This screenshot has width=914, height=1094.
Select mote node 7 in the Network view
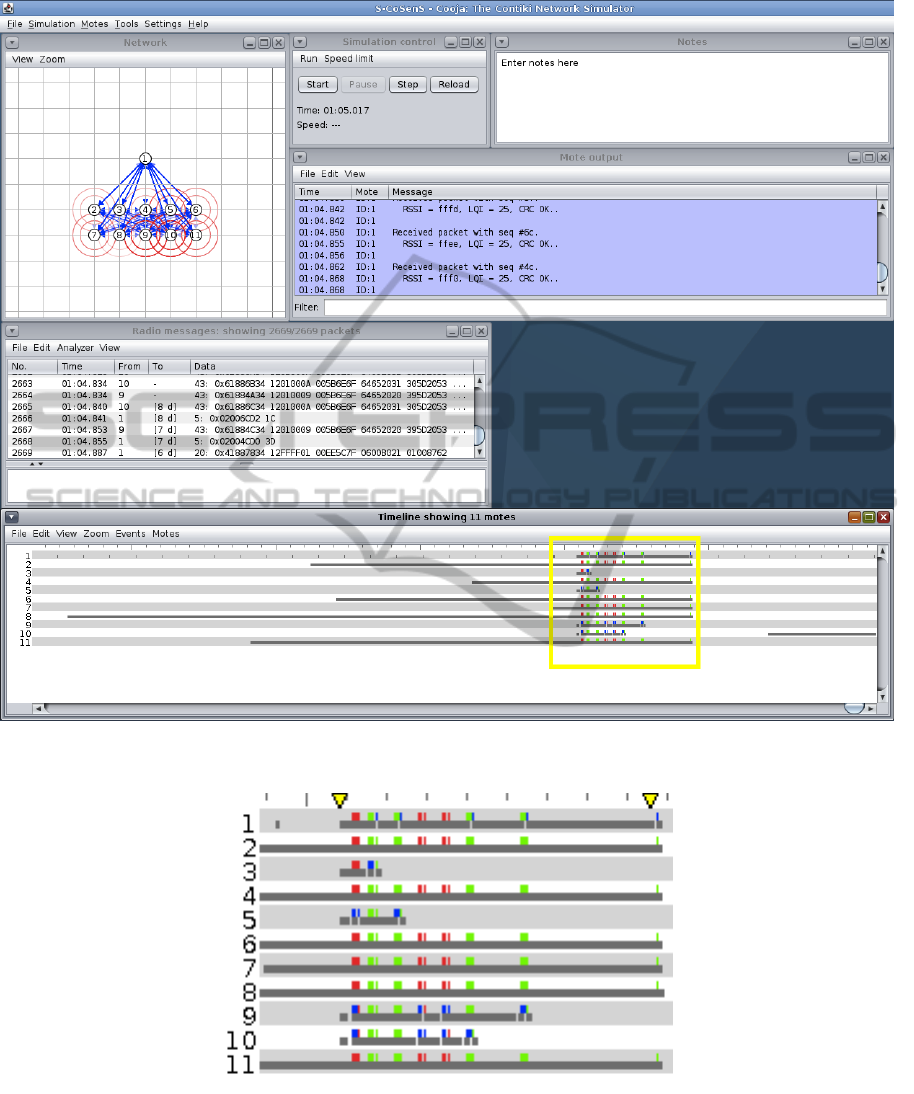click(x=94, y=235)
